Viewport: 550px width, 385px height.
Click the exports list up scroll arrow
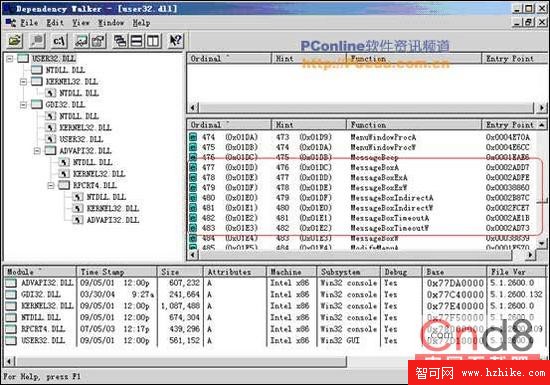[542, 125]
